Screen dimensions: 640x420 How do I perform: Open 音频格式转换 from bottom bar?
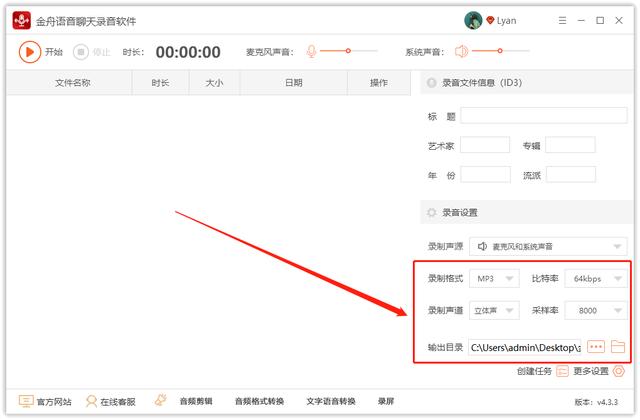tap(260, 401)
